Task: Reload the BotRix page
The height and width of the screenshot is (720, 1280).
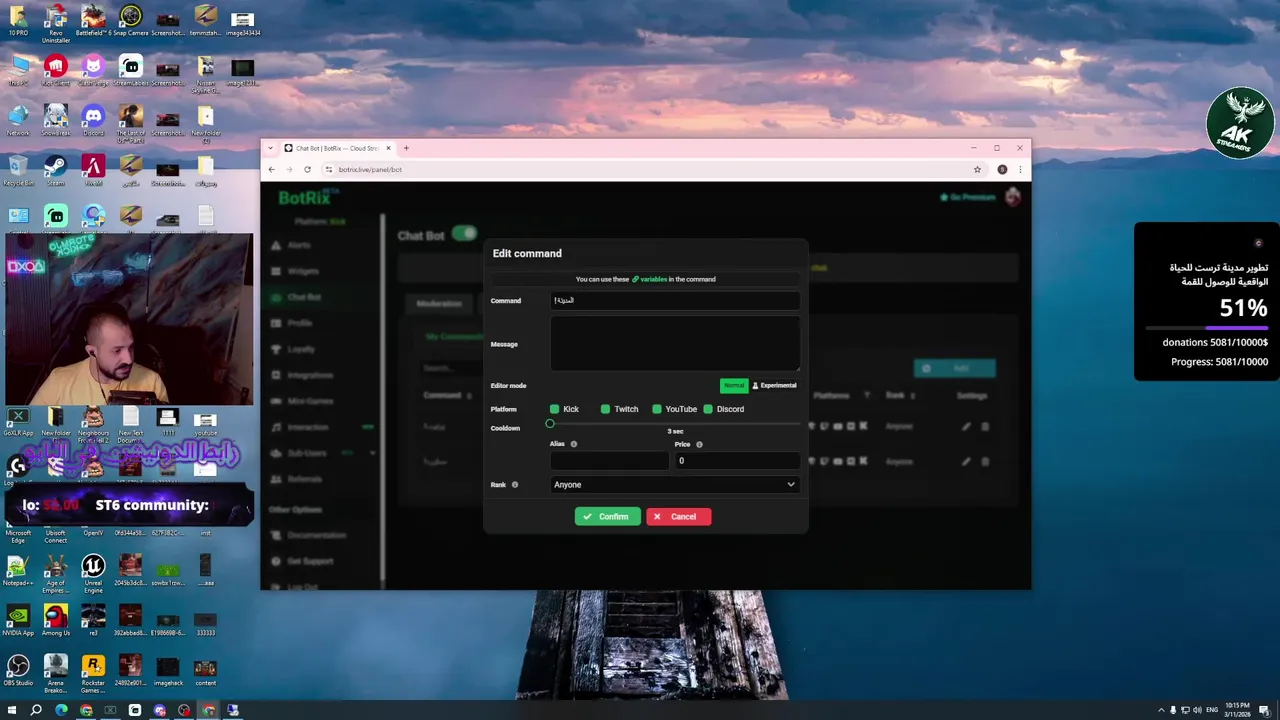Action: (307, 169)
